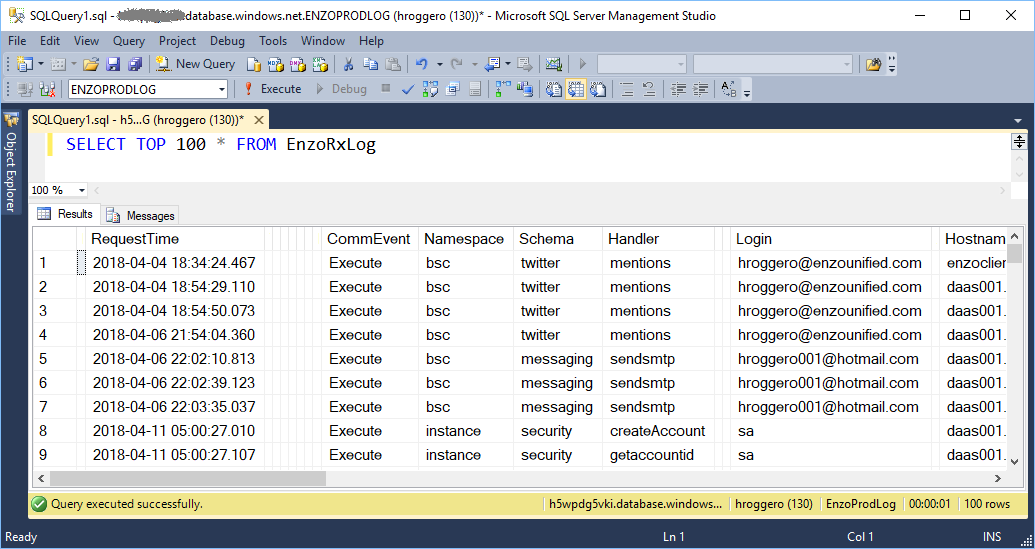The height and width of the screenshot is (549, 1035).
Task: Open the active document tabs dropdown
Action: tap(1018, 121)
